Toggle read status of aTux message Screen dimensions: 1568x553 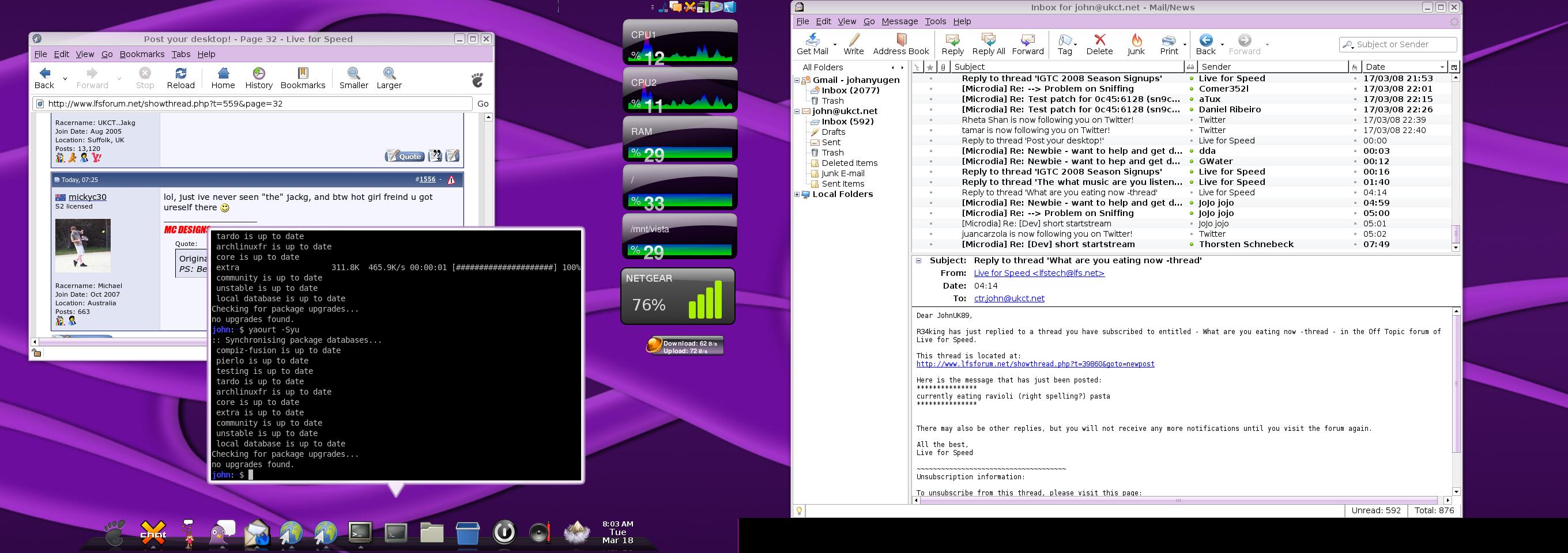[1191, 99]
